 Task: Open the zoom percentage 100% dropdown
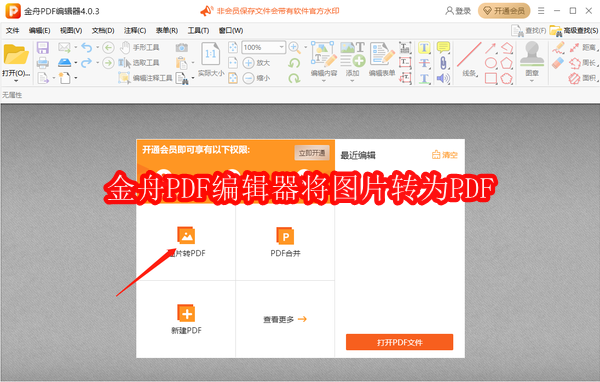(x=282, y=47)
